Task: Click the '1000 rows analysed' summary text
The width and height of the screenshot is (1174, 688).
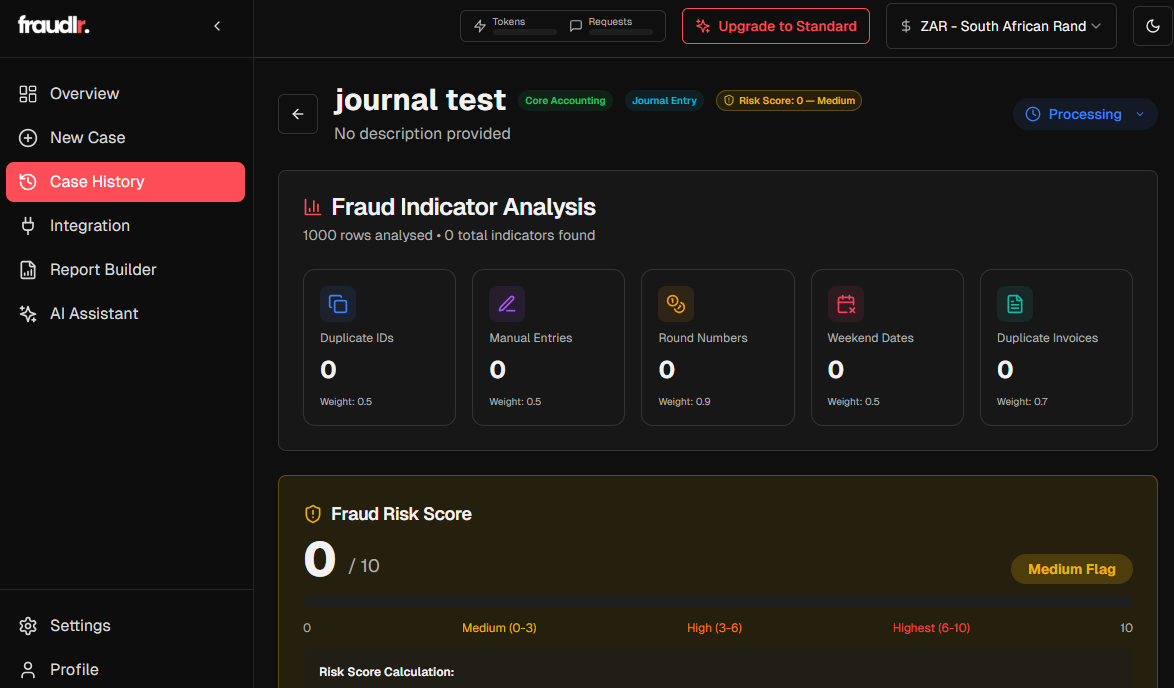Action: [x=368, y=235]
